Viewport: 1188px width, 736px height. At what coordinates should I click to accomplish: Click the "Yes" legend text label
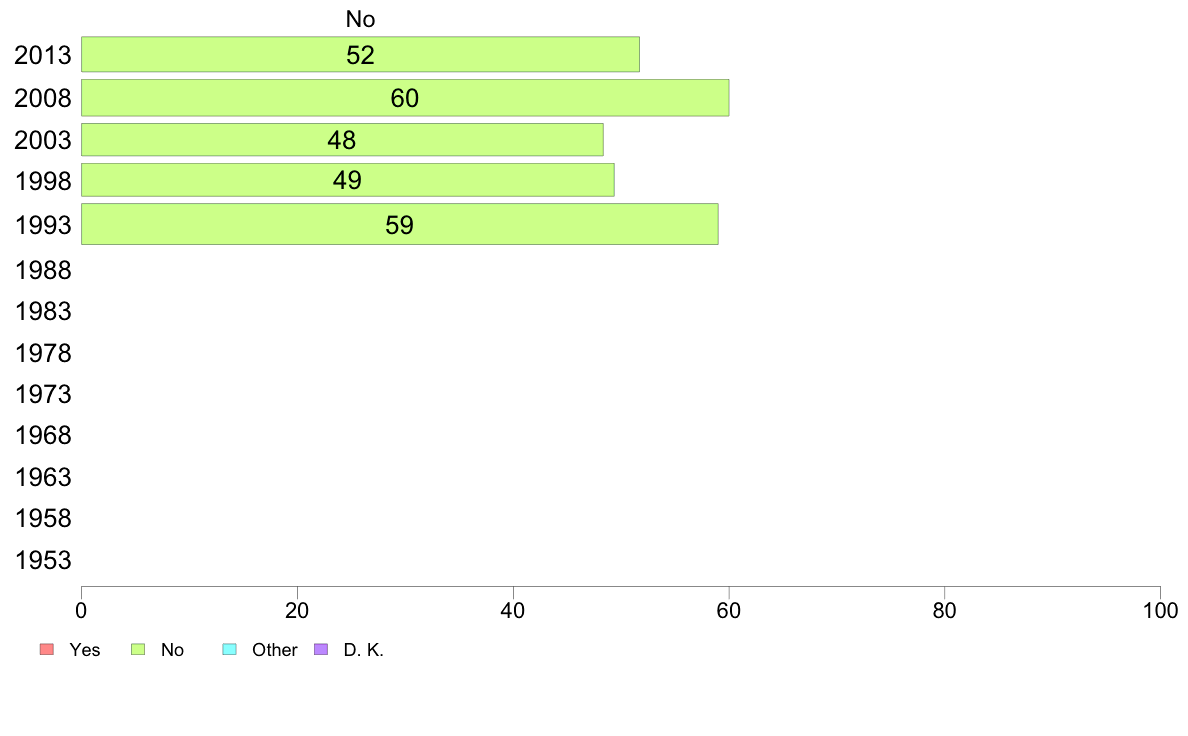tap(85, 650)
